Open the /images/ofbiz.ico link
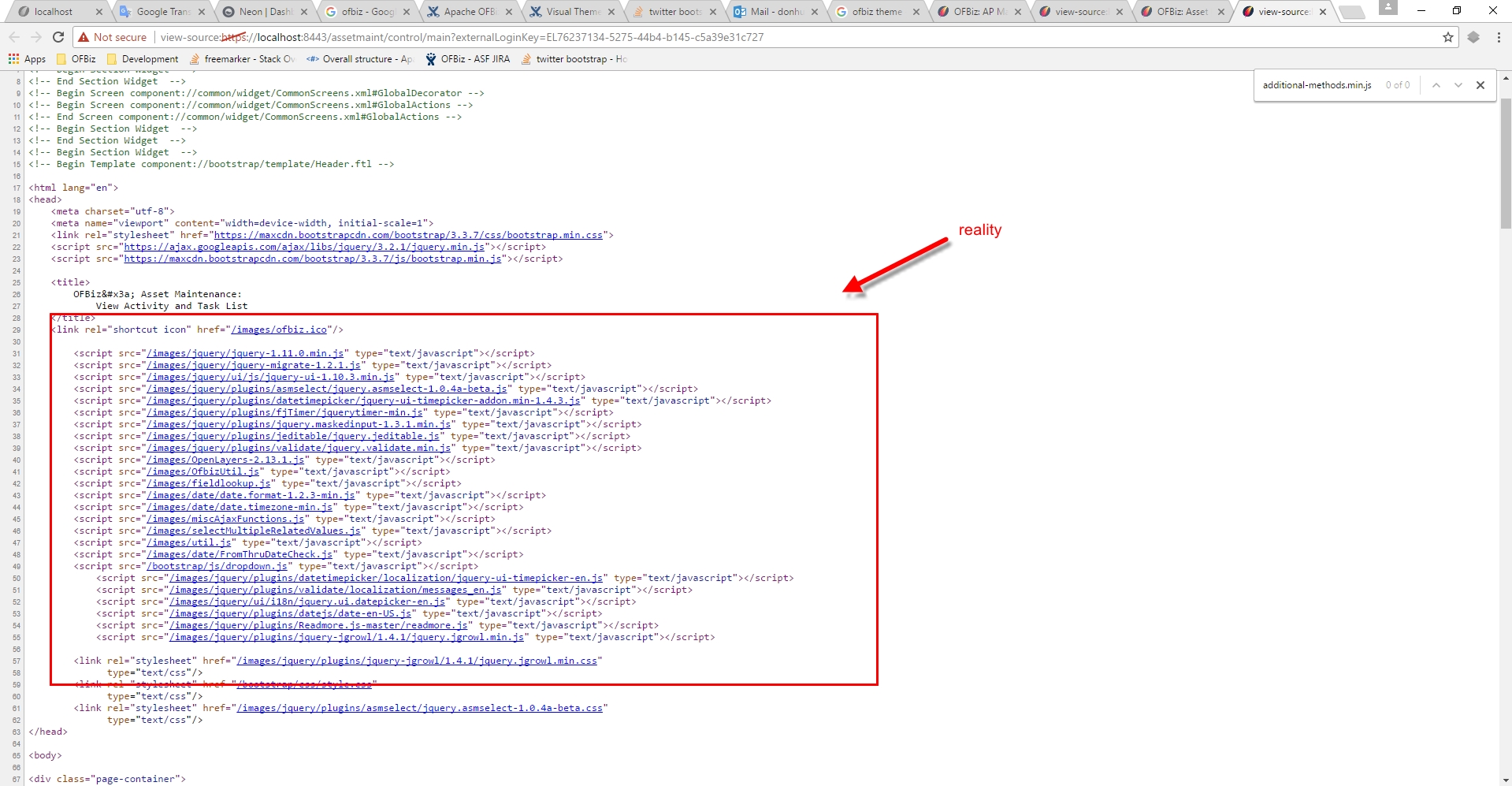The image size is (1512, 786). click(x=279, y=330)
